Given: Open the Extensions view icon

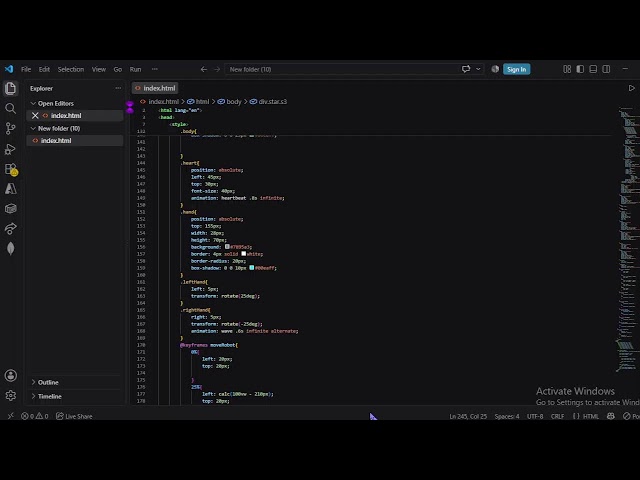Looking at the screenshot, I should pos(11,169).
